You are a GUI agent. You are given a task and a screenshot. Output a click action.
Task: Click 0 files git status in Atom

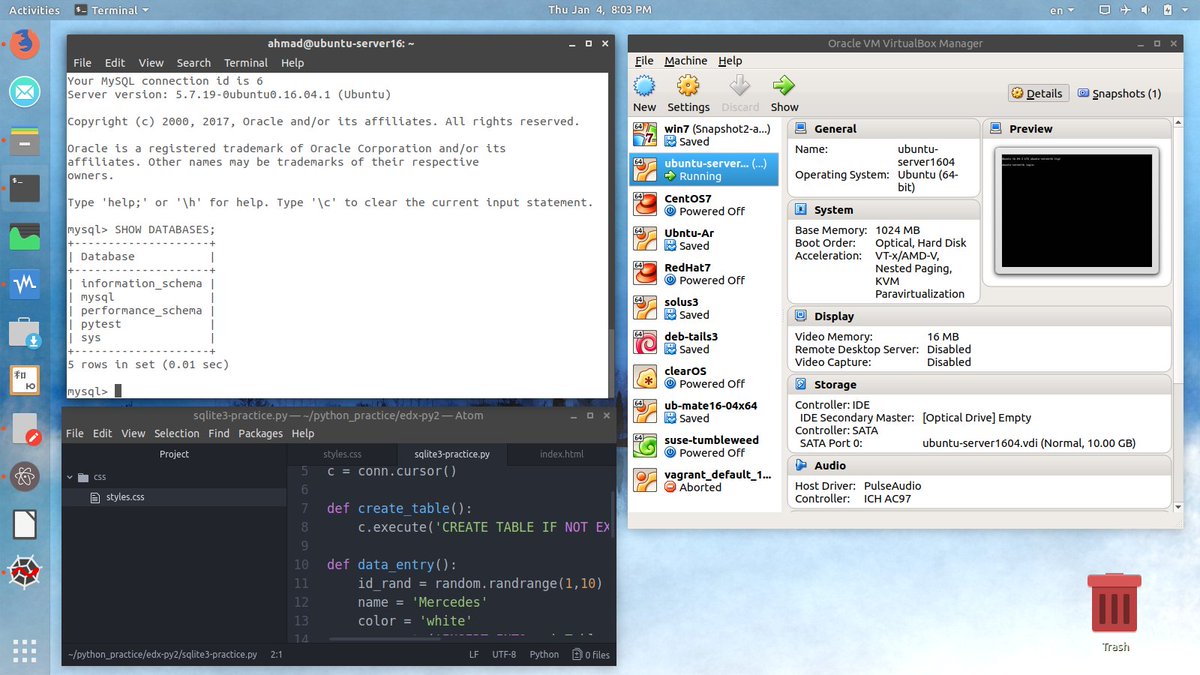pyautogui.click(x=591, y=655)
